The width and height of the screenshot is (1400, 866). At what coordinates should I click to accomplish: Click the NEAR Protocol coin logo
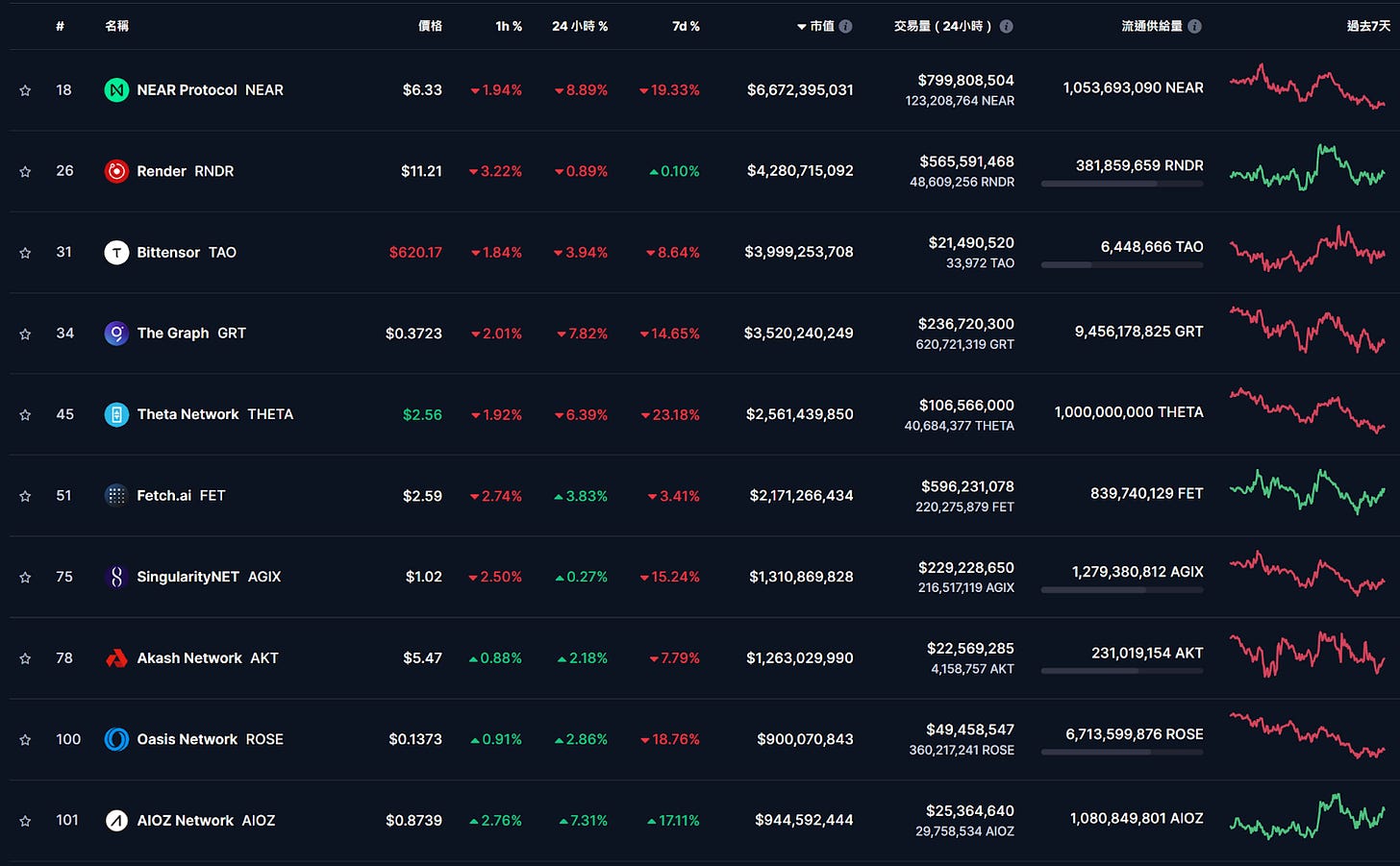(x=116, y=90)
